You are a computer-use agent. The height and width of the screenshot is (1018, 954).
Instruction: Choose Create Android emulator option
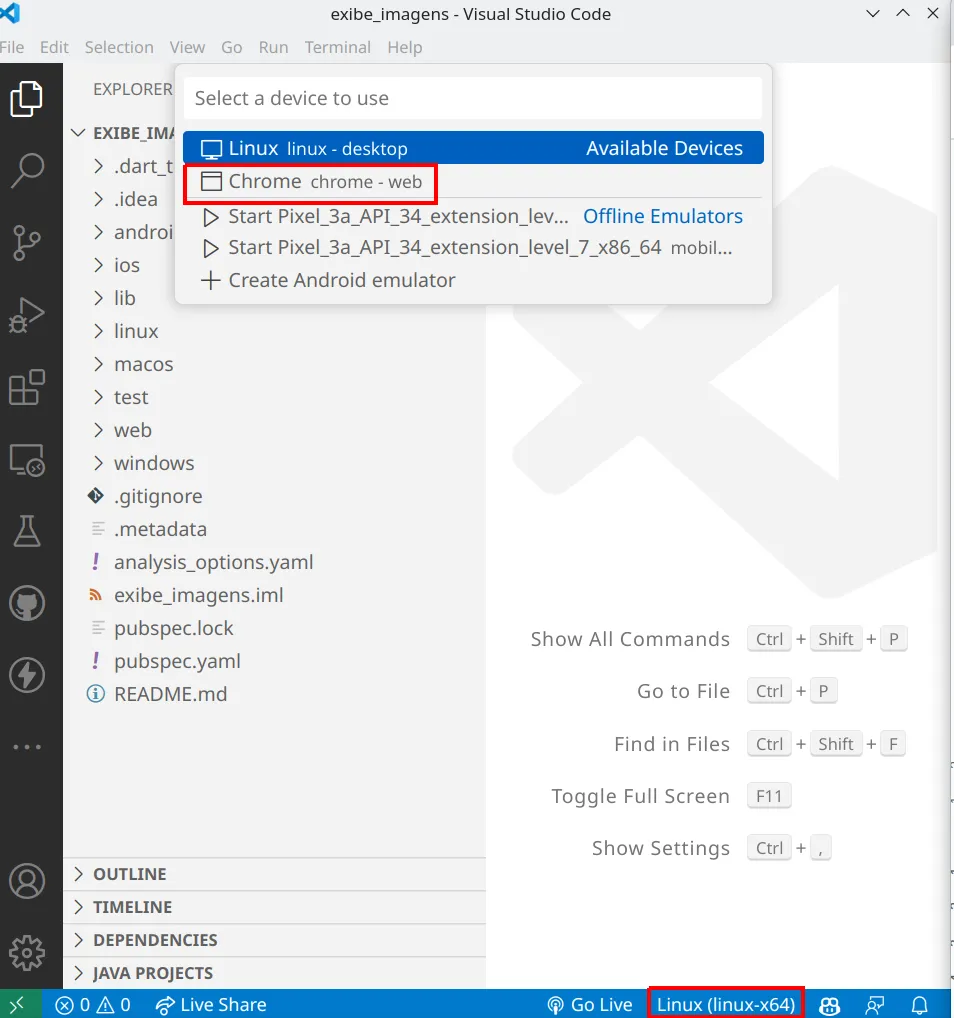click(x=473, y=280)
